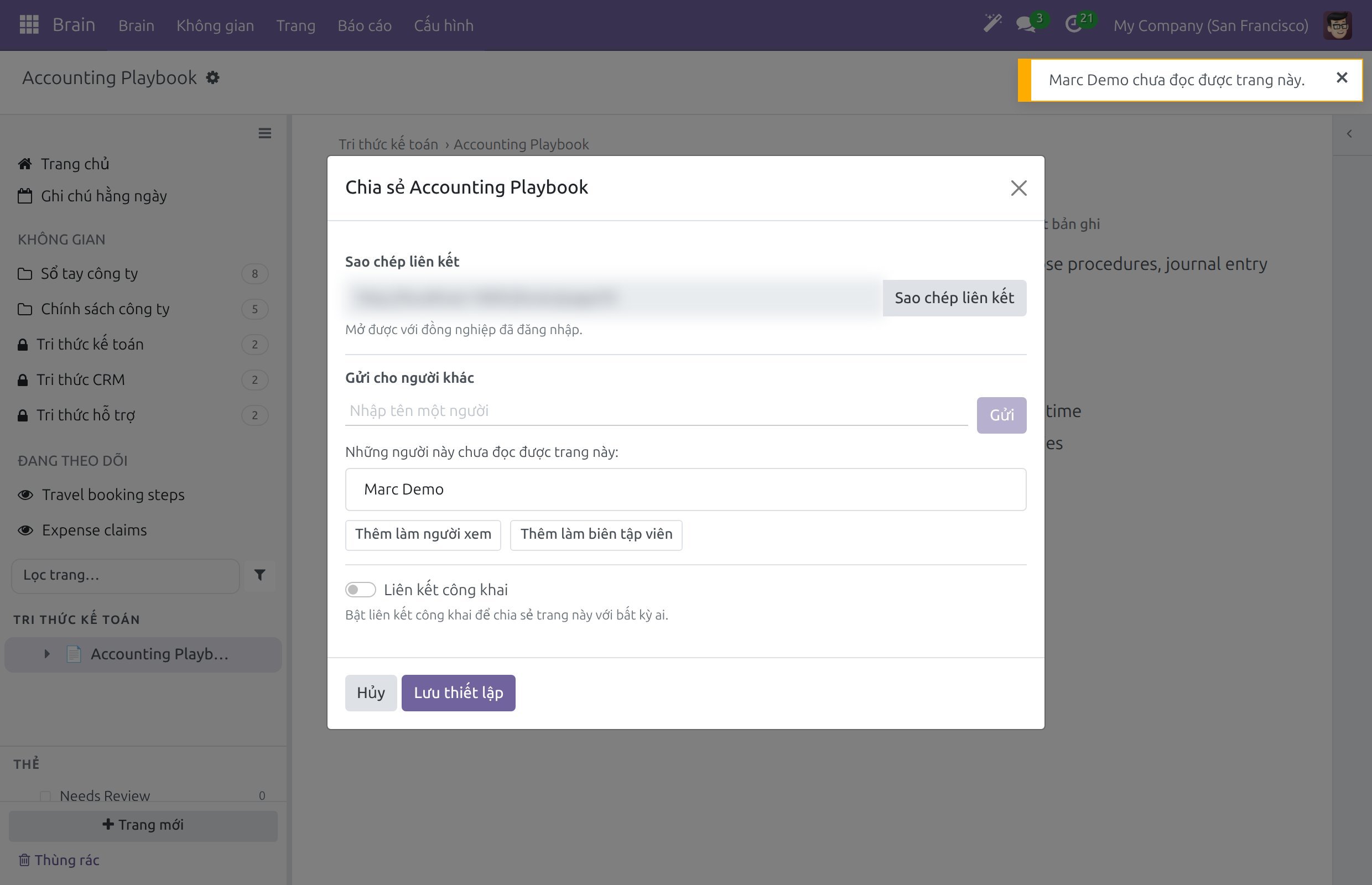Switch company via My Company (San Francisco)
The width and height of the screenshot is (1372, 885).
(x=1210, y=25)
